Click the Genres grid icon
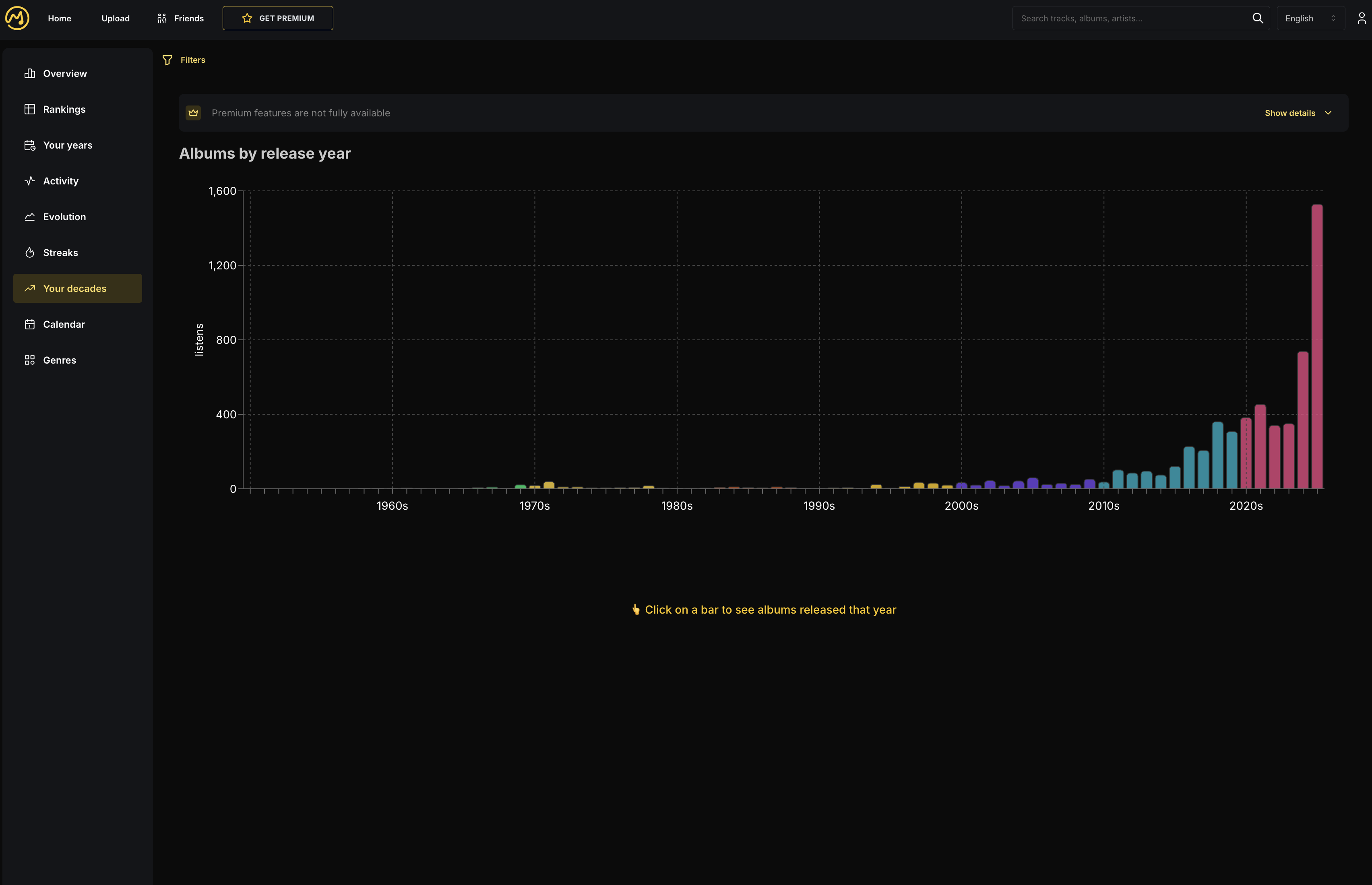Viewport: 1372px width, 885px height. pos(30,360)
